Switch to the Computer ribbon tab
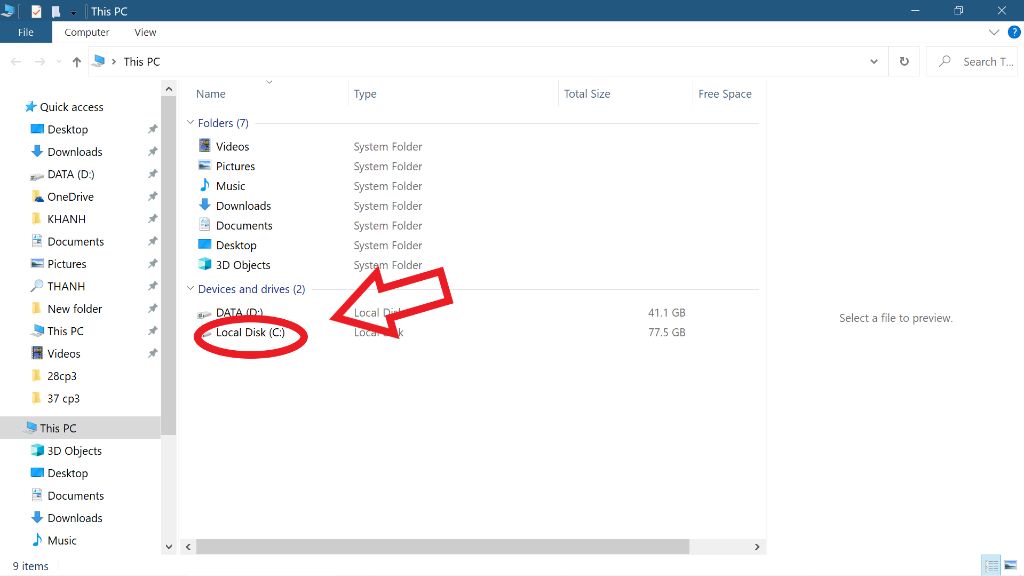This screenshot has width=1024, height=576. (x=86, y=32)
